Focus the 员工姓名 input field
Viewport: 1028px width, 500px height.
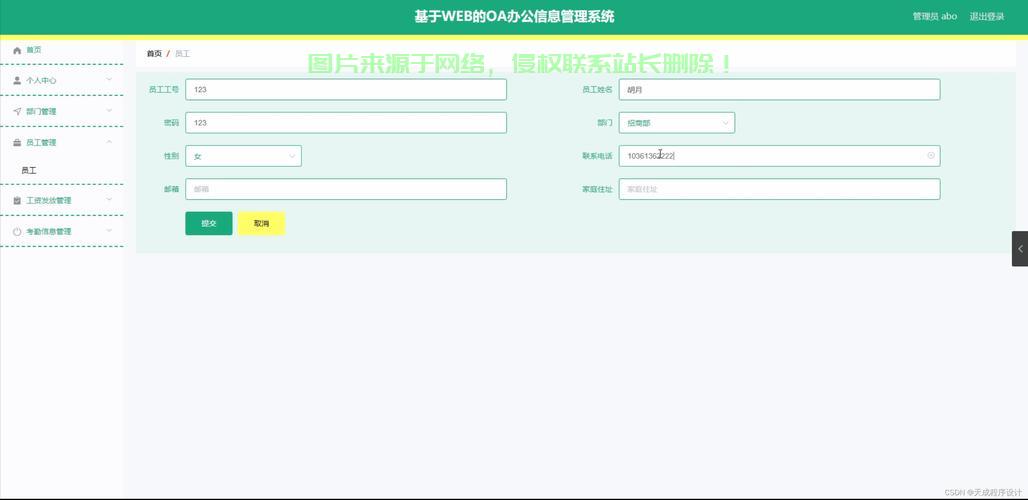click(780, 90)
